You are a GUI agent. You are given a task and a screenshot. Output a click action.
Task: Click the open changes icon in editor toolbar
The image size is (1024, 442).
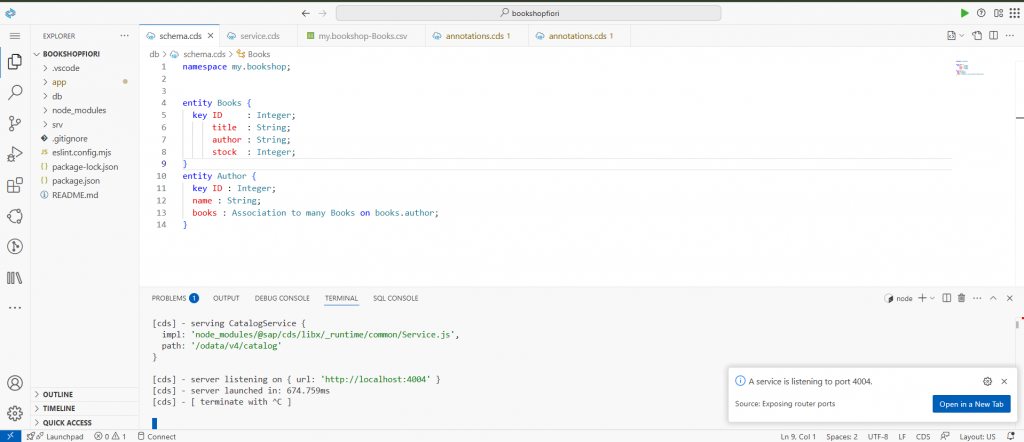977,36
